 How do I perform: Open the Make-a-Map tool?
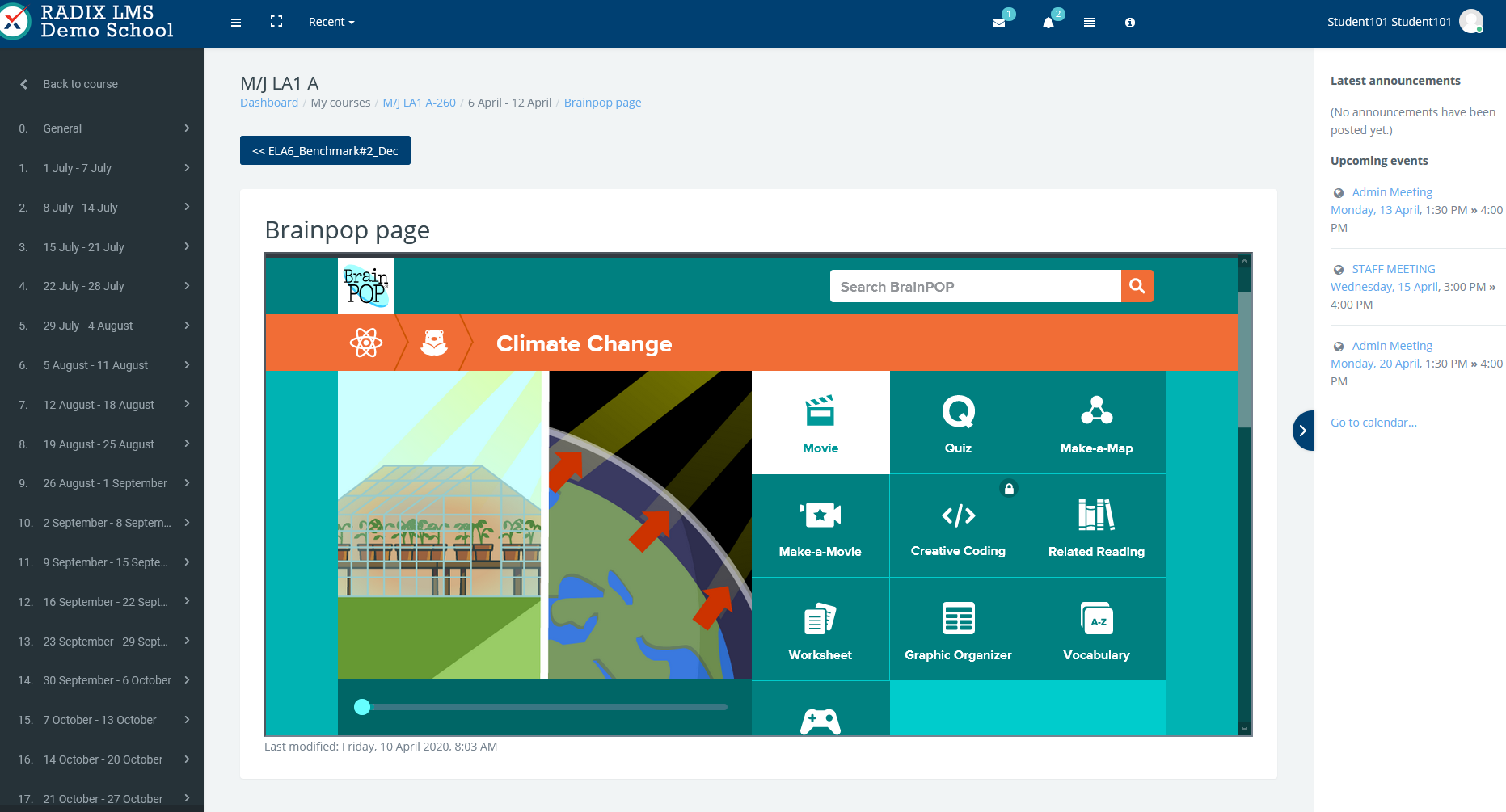(x=1096, y=423)
